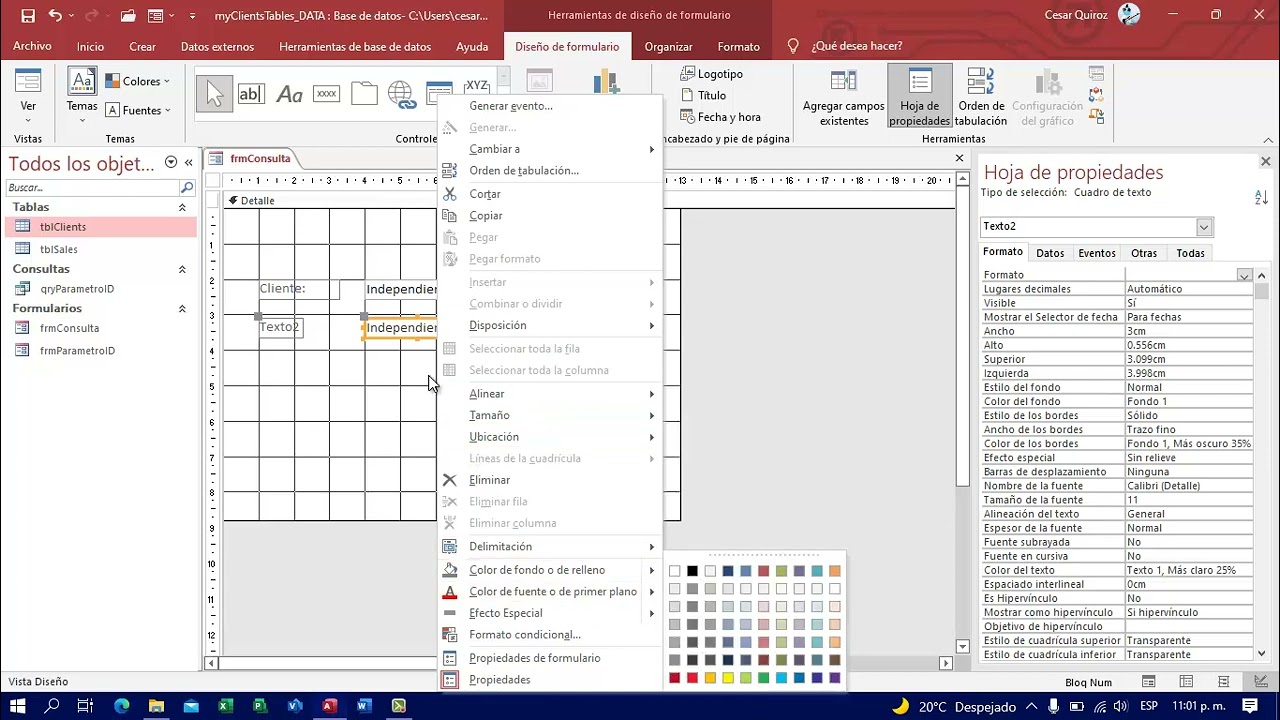
Task: Pick the black color swatch
Action: 692,571
